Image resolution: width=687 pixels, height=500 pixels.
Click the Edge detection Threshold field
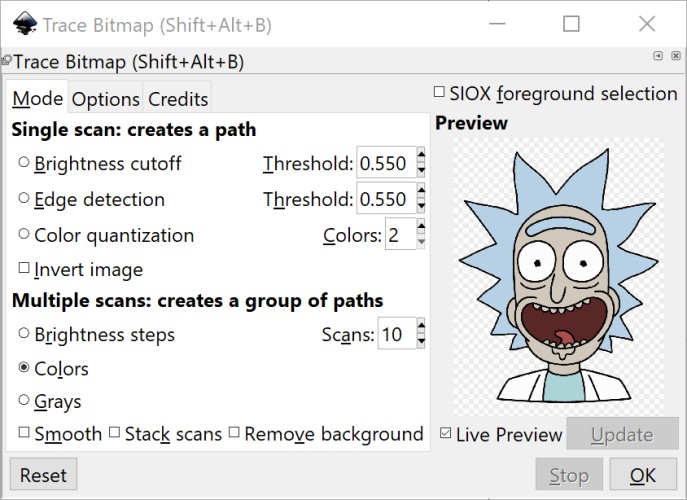386,199
